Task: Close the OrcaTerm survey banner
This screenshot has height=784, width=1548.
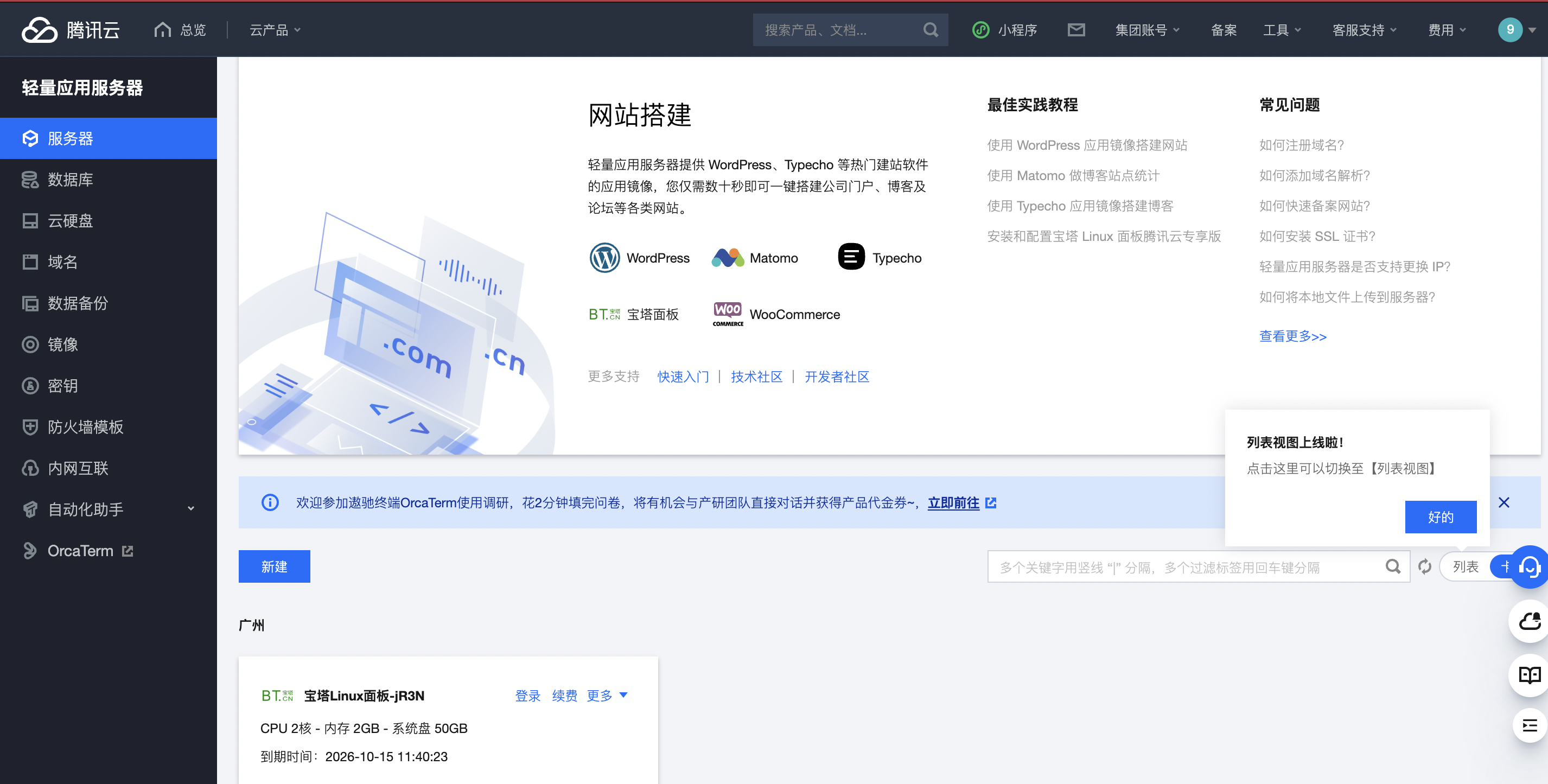Action: [1504, 502]
